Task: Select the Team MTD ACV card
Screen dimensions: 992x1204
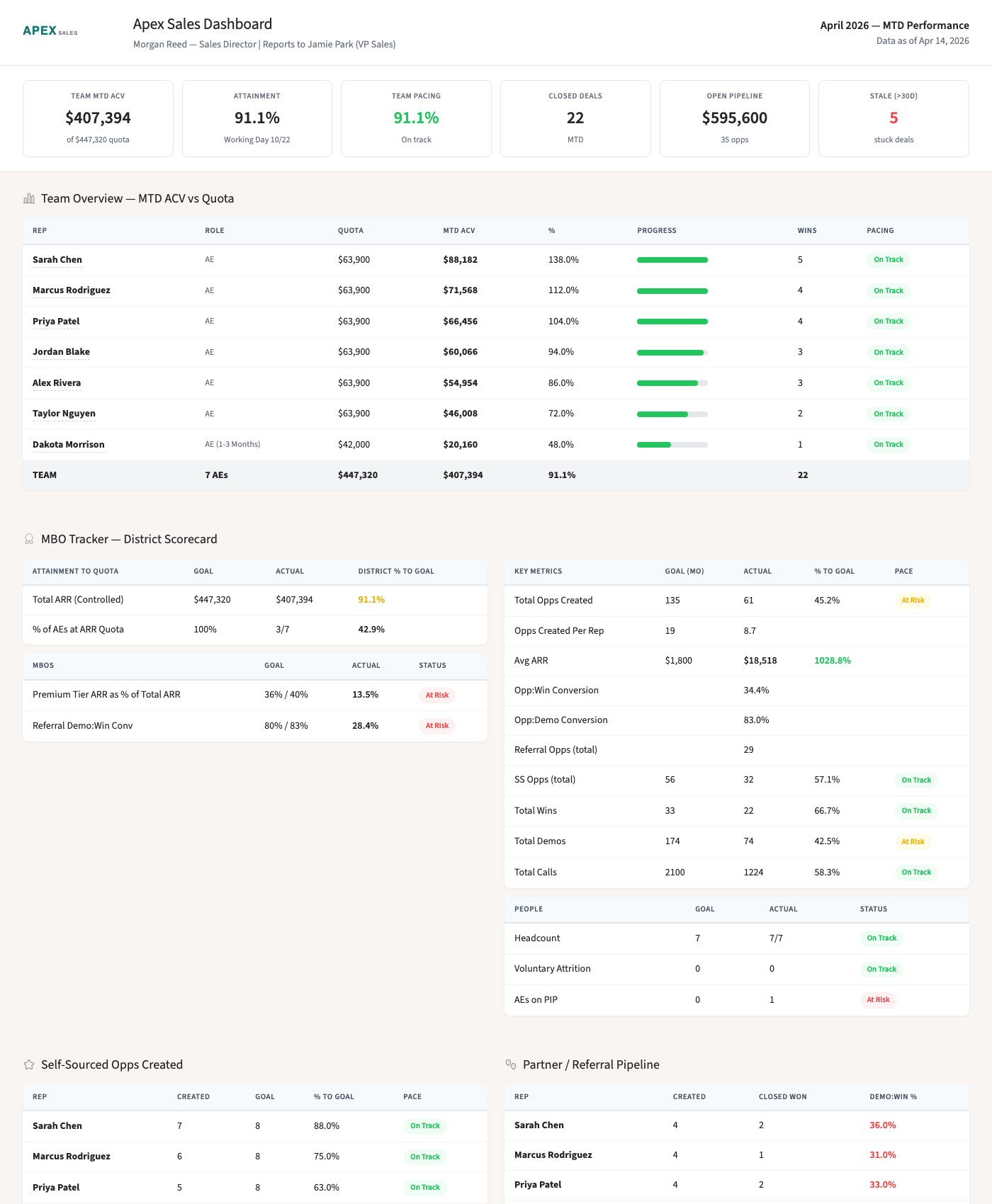Action: [98, 118]
